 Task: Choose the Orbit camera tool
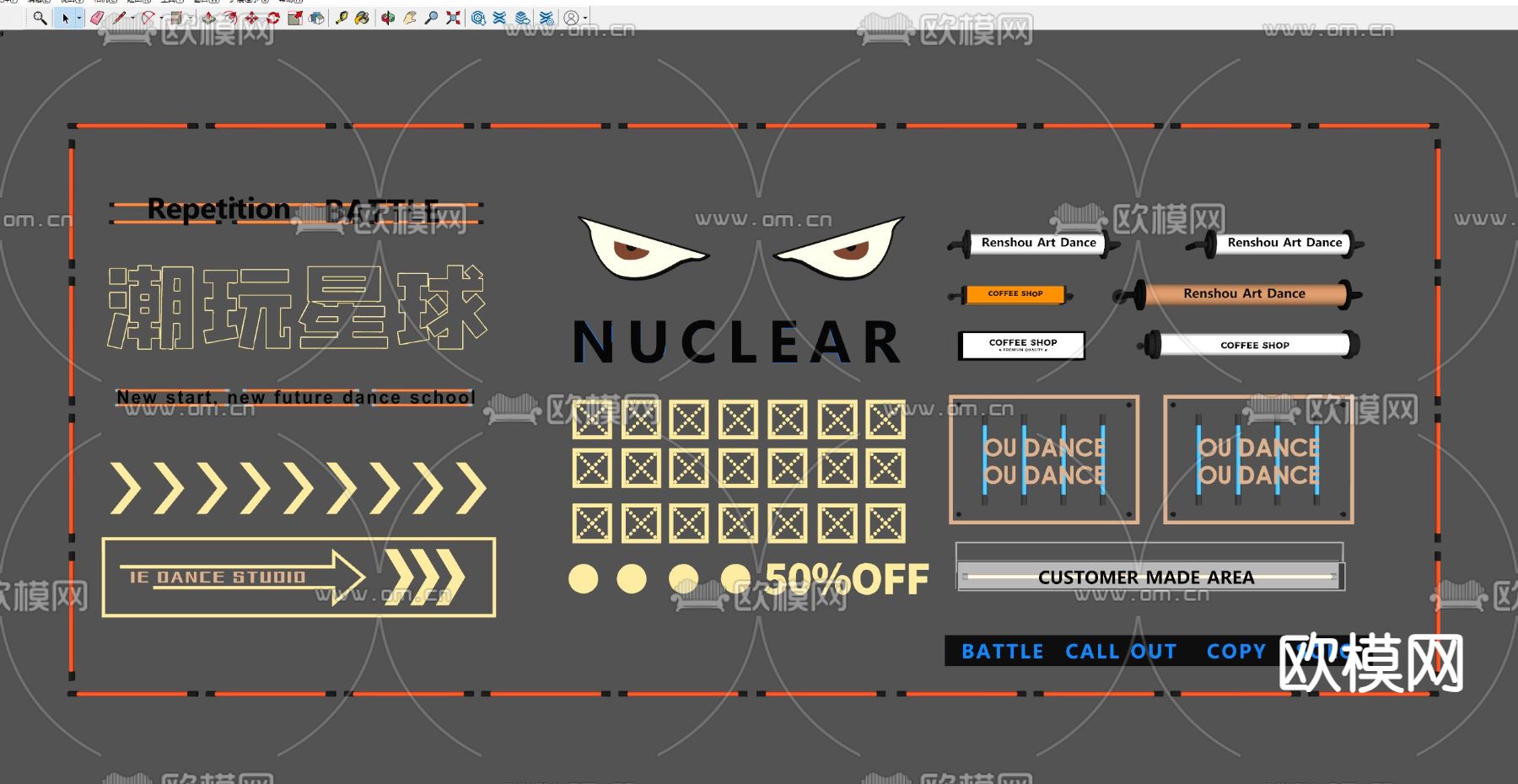(x=388, y=18)
